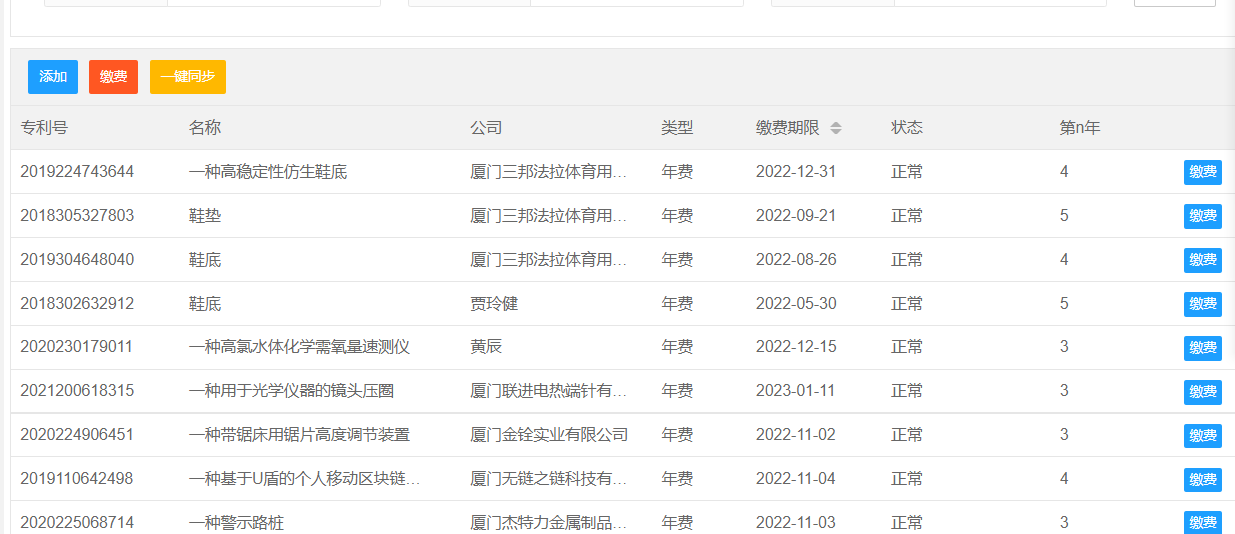1235x534 pixels.
Task: Click the company 厦门金铨实业有限公司
Action: coord(549,435)
